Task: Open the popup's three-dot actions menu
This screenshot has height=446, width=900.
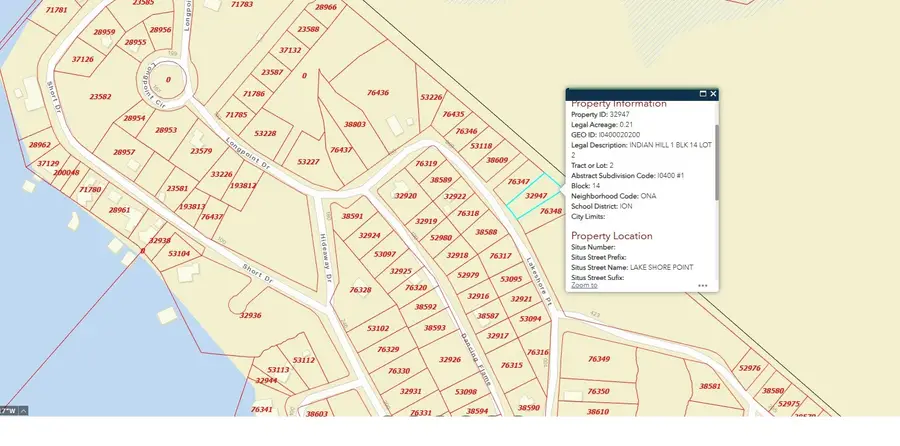Action: 703,286
